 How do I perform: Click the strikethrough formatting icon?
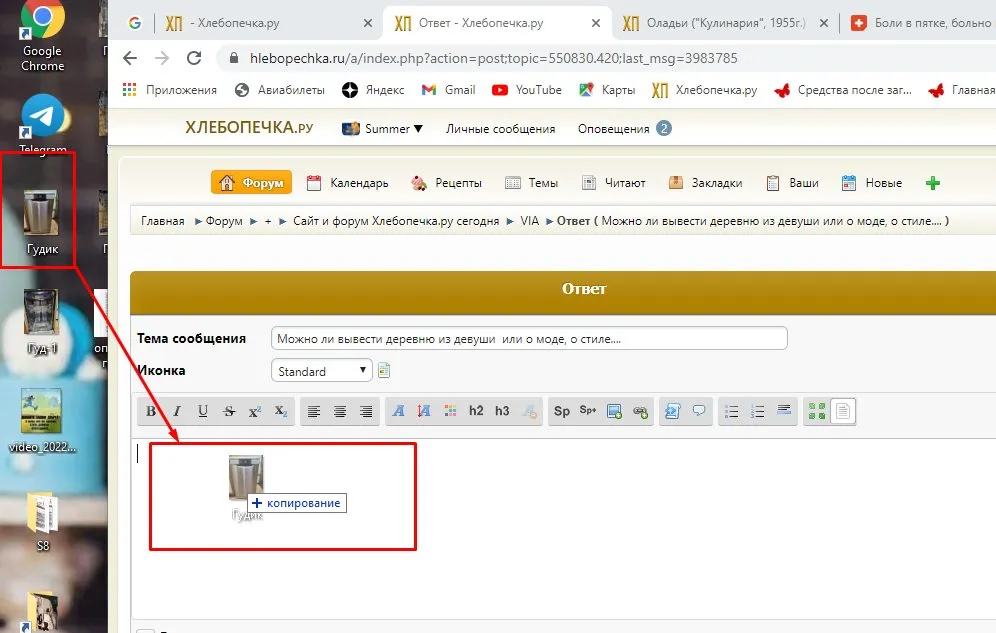229,411
